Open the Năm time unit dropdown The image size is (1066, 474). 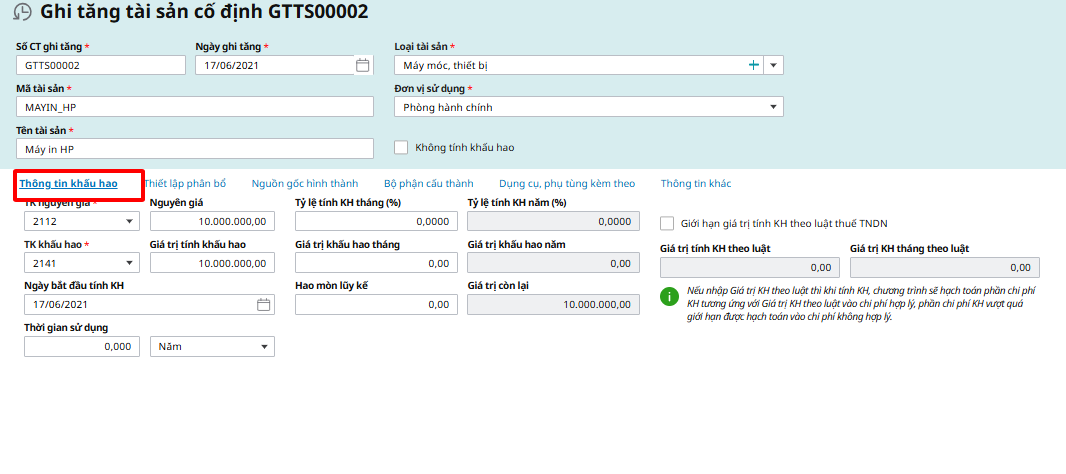click(264, 346)
